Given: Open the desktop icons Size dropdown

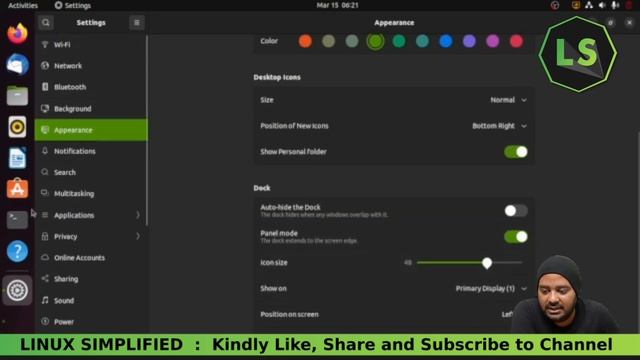Looking at the screenshot, I should tap(509, 100).
